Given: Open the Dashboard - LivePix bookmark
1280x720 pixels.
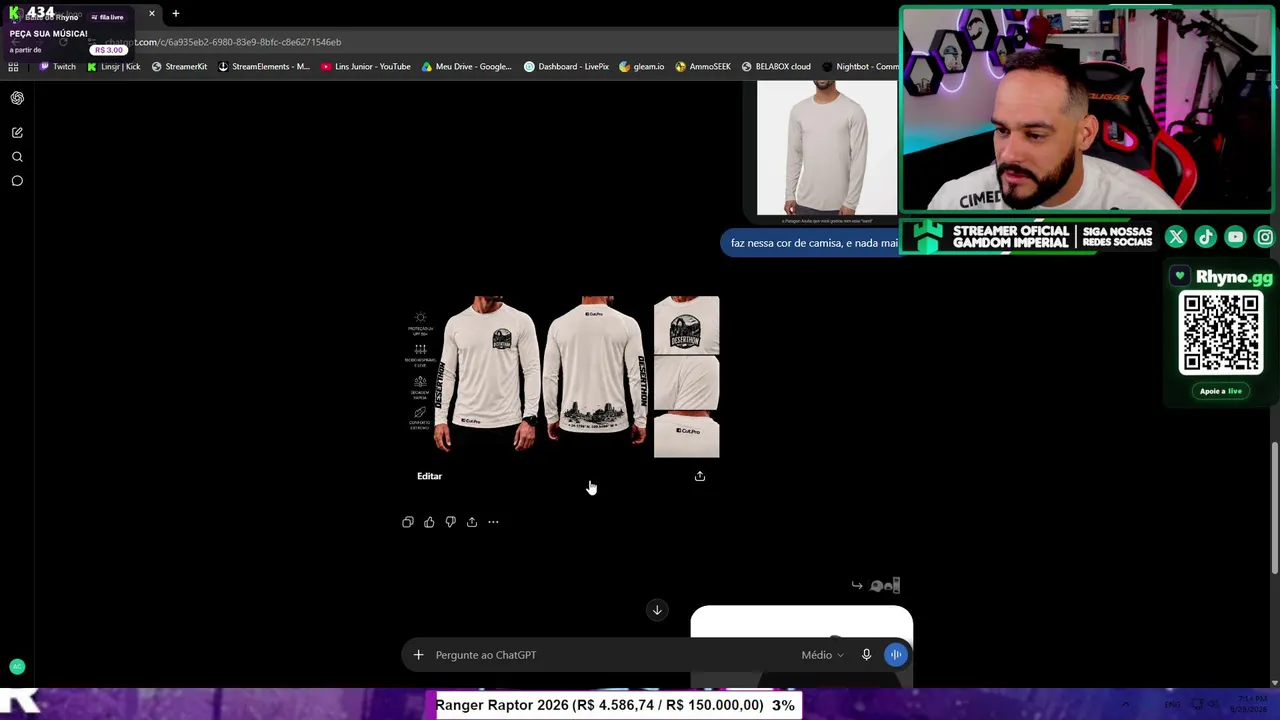Looking at the screenshot, I should point(566,67).
